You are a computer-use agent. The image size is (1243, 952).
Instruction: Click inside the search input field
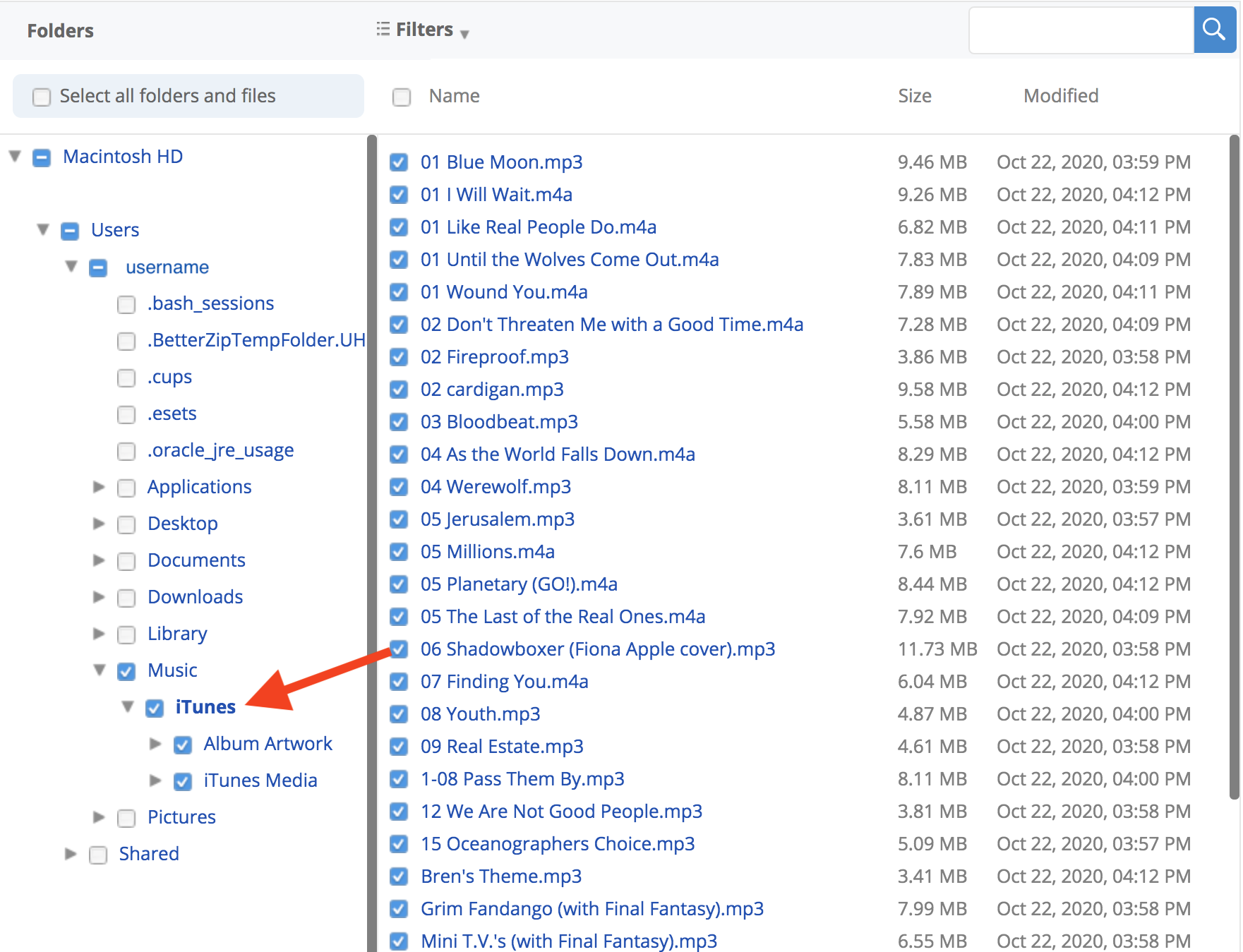pos(1081,30)
